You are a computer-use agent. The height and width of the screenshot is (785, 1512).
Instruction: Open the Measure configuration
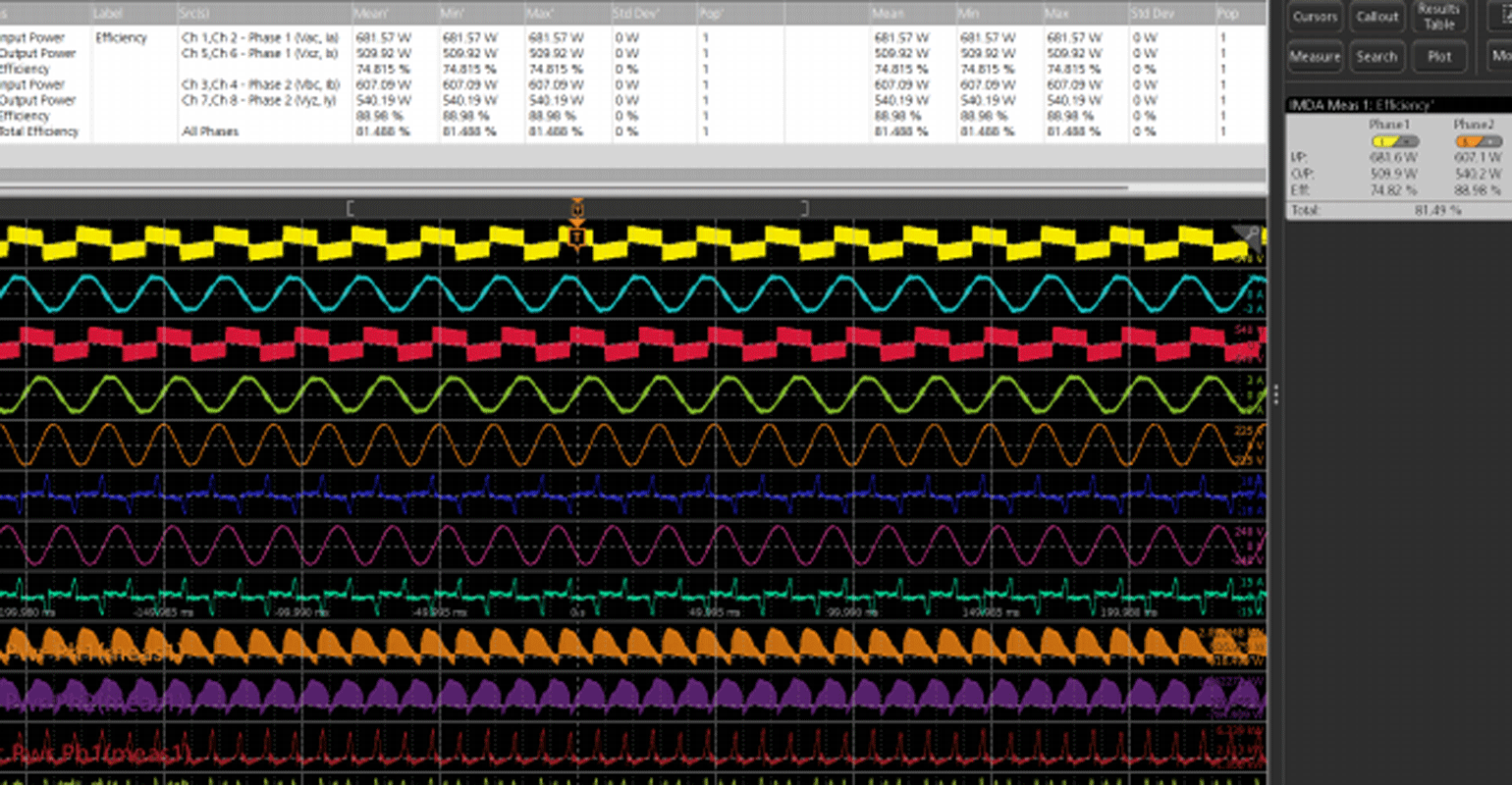(x=1315, y=57)
